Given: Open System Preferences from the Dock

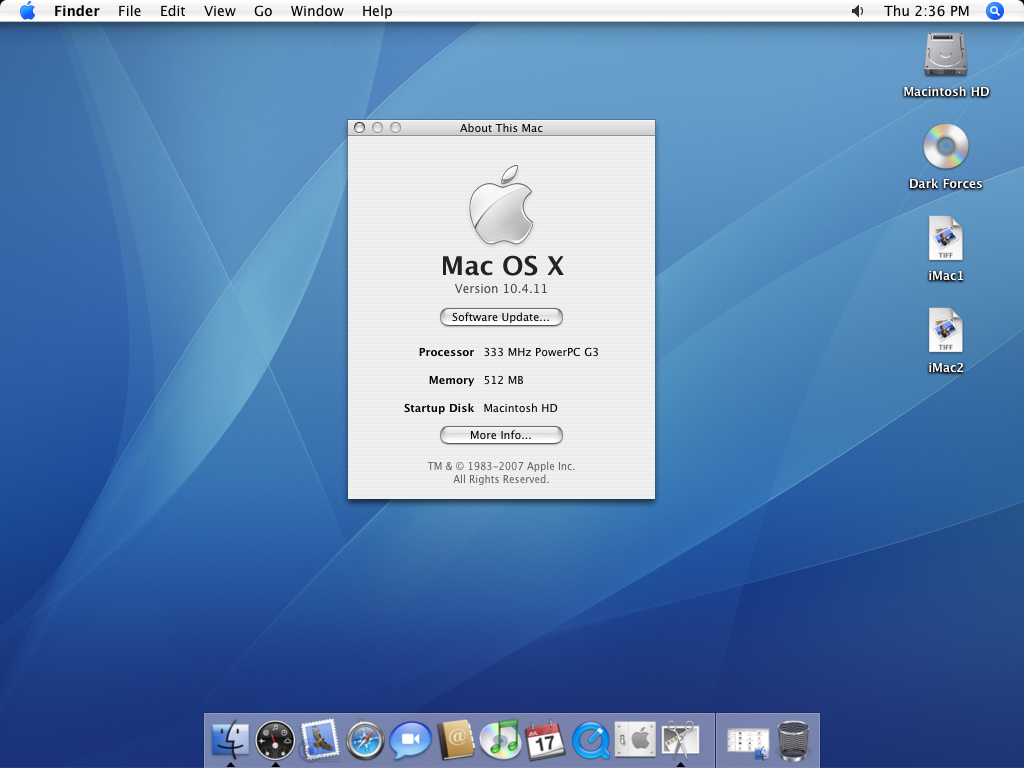Looking at the screenshot, I should pyautogui.click(x=635, y=741).
